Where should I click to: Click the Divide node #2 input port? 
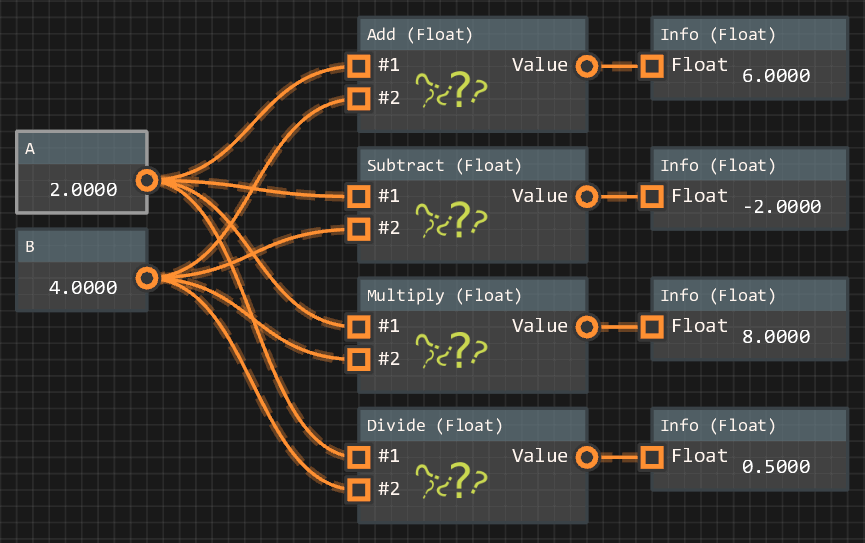[x=359, y=489]
